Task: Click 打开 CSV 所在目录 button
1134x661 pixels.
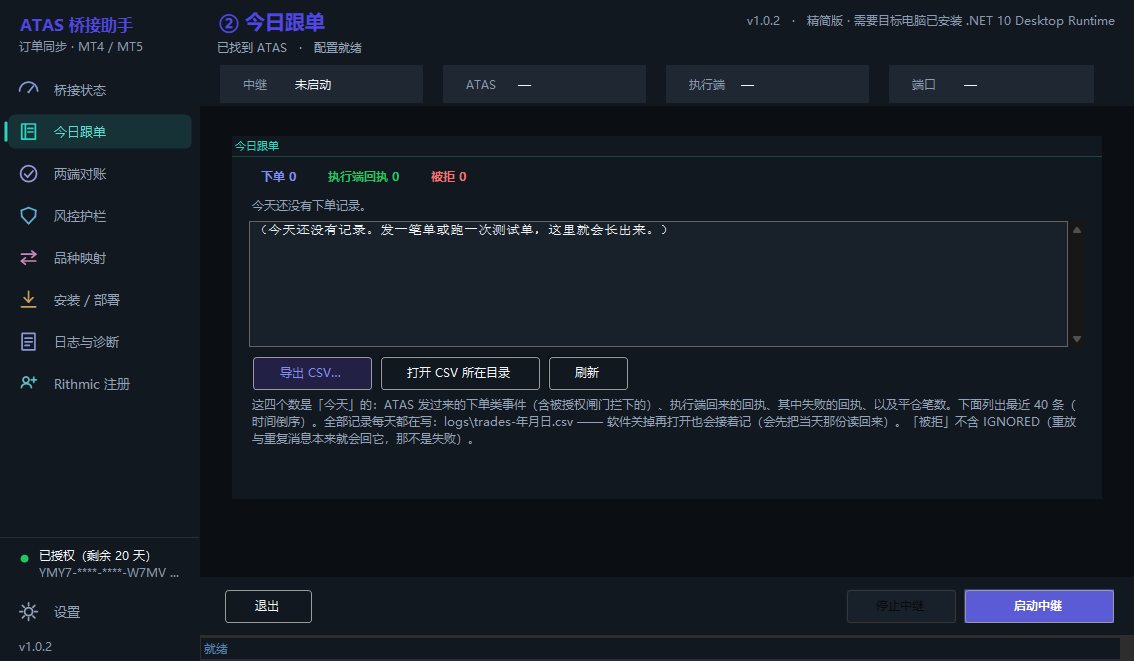Action: tap(460, 373)
